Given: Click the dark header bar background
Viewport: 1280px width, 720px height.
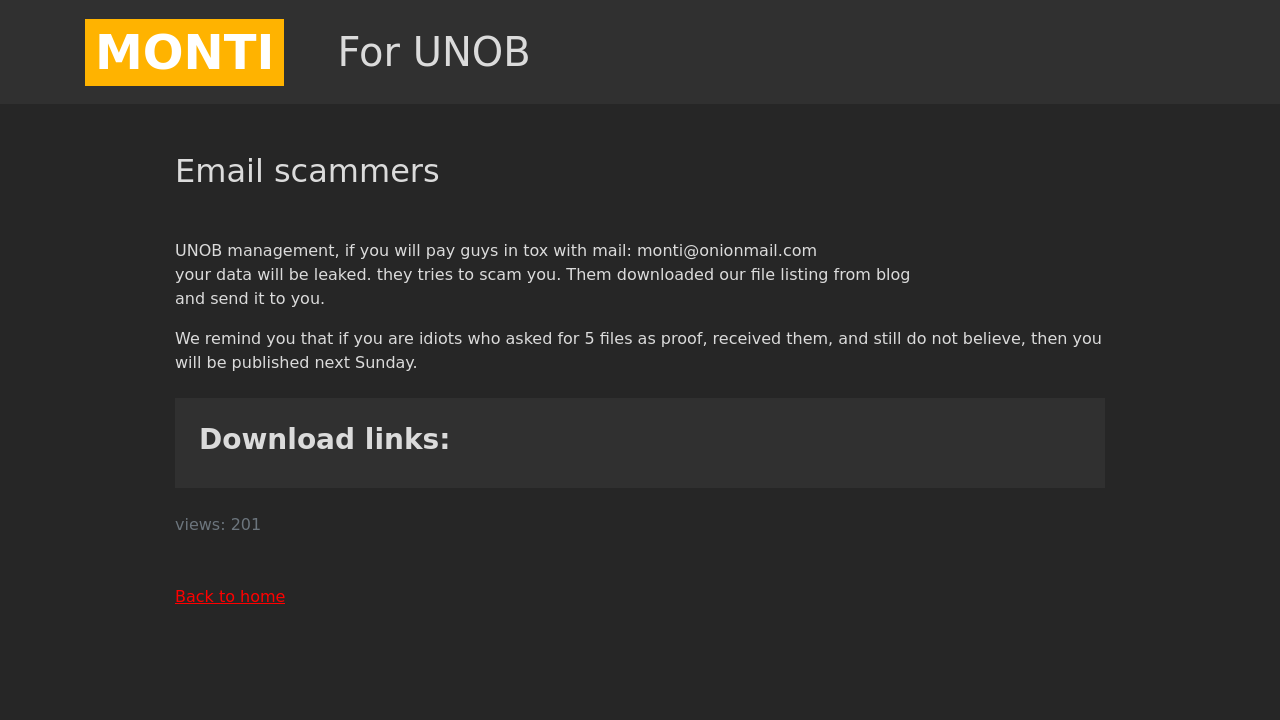Looking at the screenshot, I should 900,52.
